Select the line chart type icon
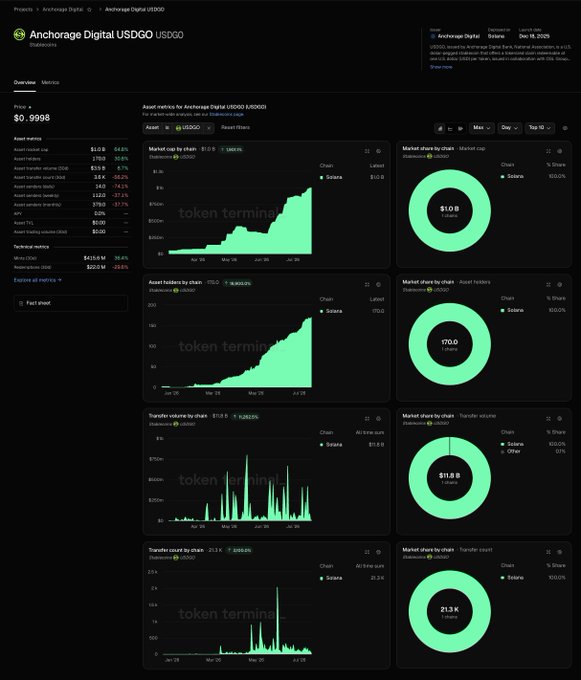The image size is (581, 680). point(450,128)
